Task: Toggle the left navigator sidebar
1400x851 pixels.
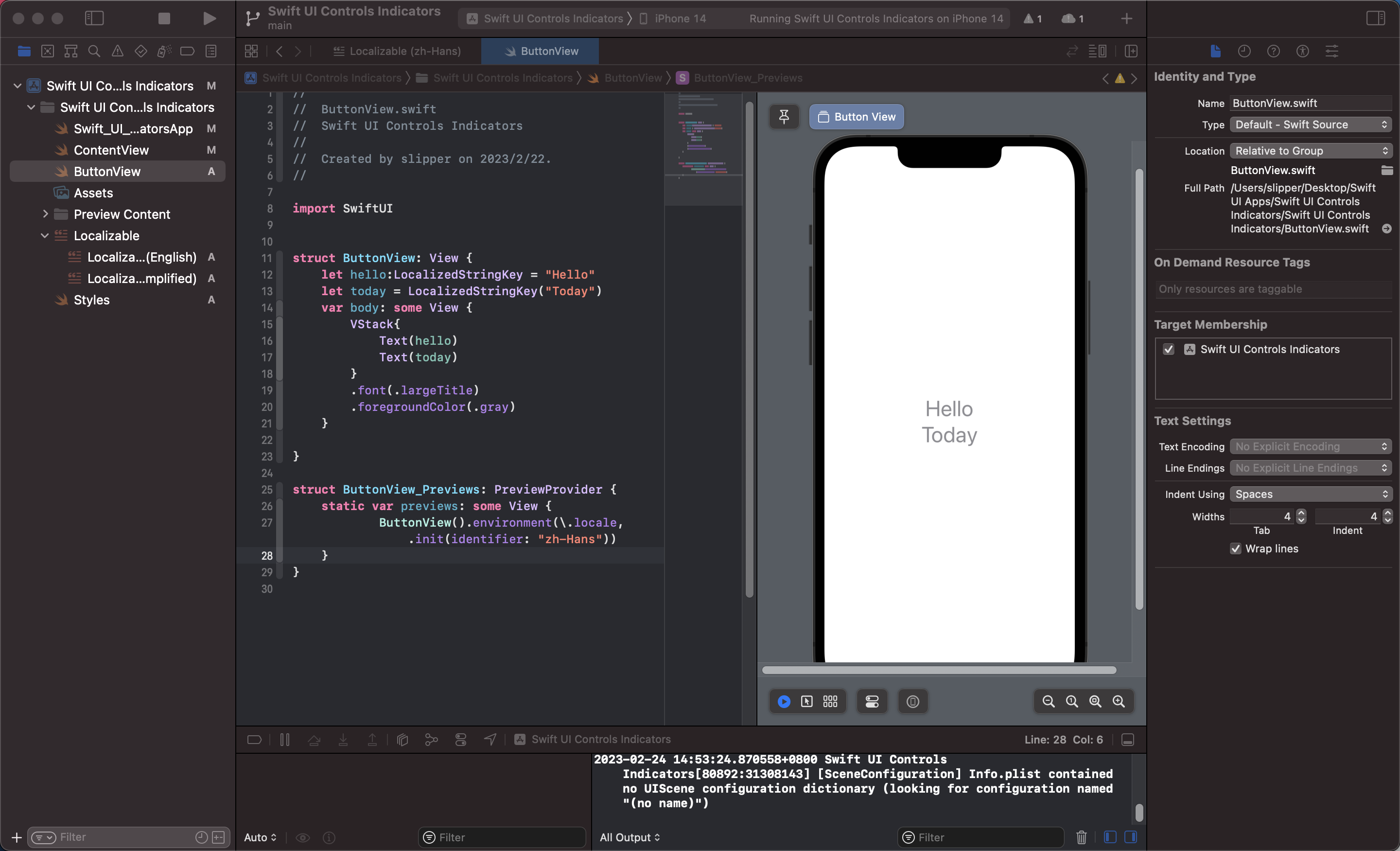Action: click(94, 18)
